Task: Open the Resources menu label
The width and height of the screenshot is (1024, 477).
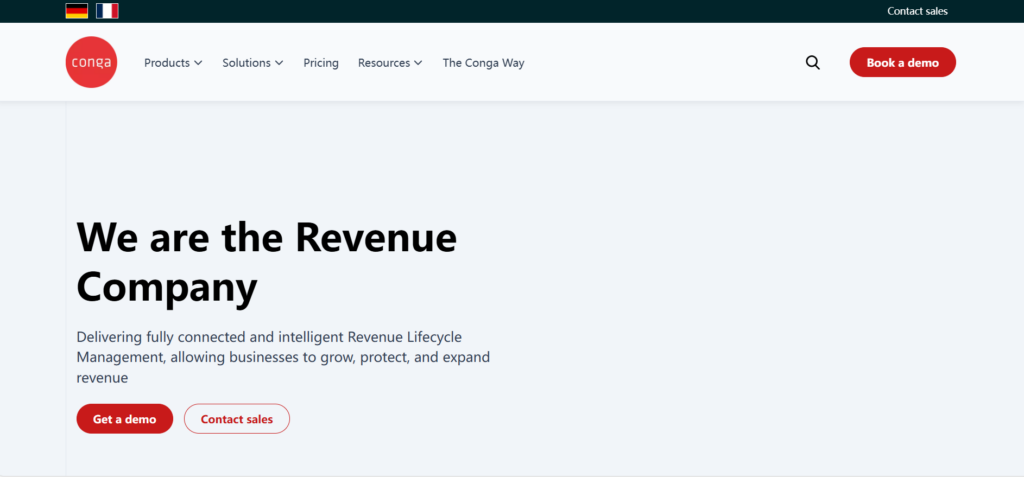Action: tap(384, 63)
